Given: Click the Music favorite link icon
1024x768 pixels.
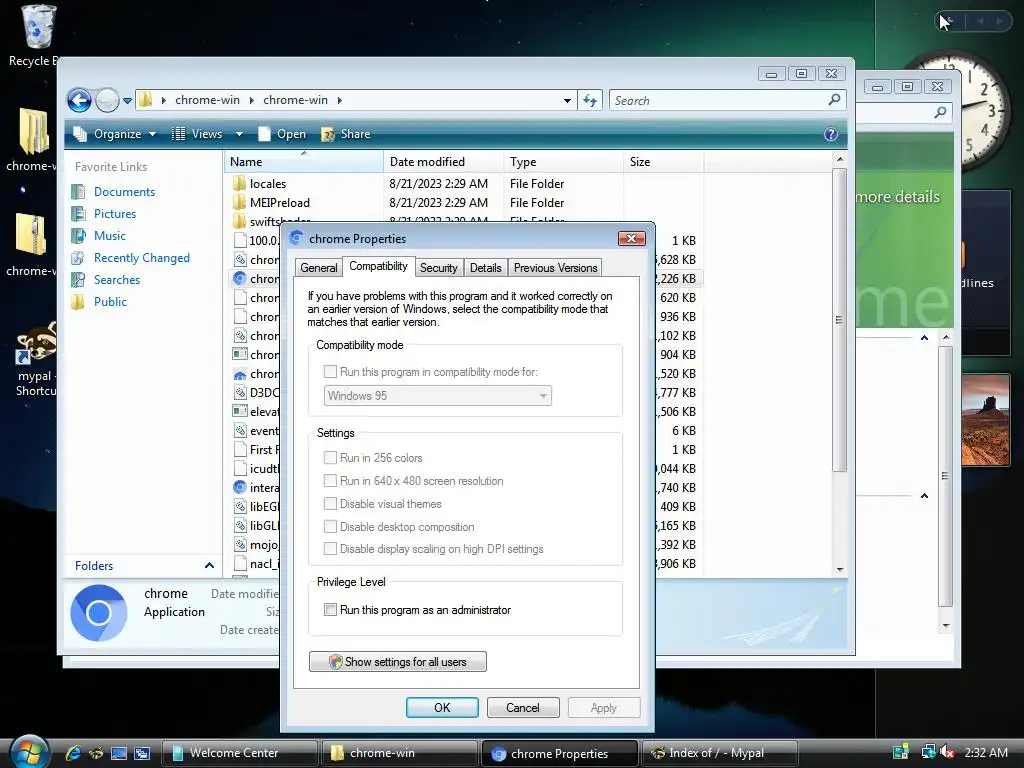Looking at the screenshot, I should 78,235.
